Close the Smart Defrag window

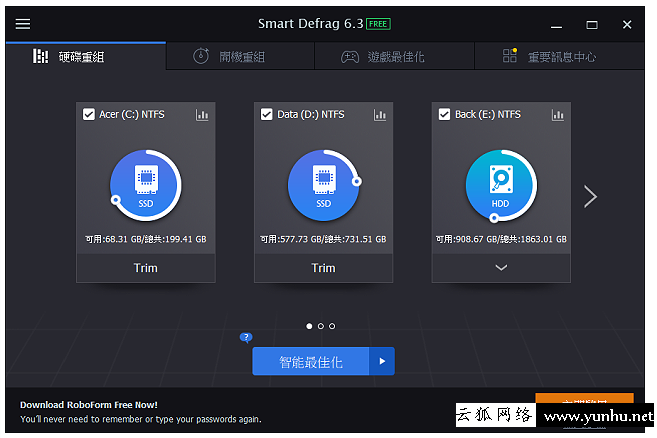coord(627,25)
